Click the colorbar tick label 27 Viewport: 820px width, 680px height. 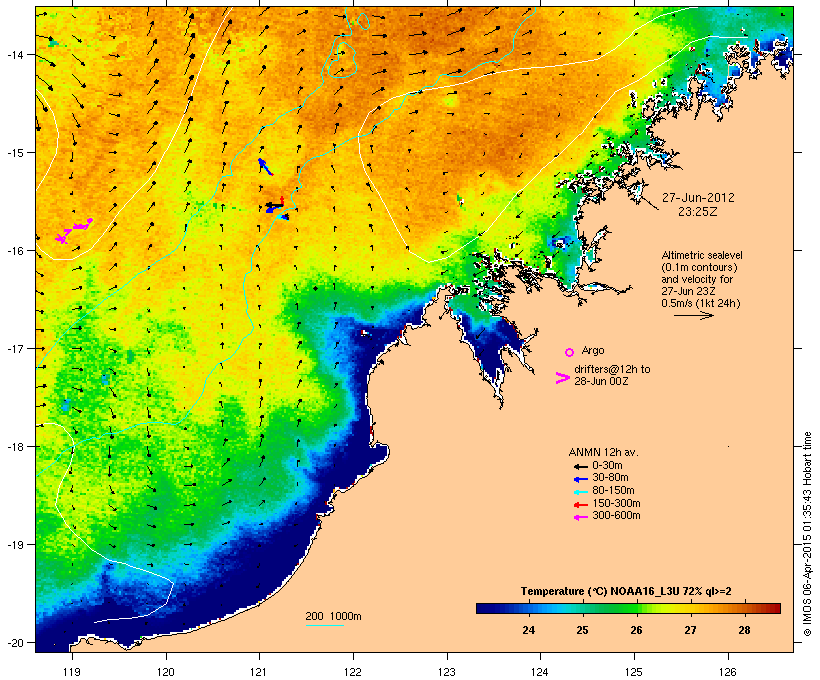tap(690, 630)
